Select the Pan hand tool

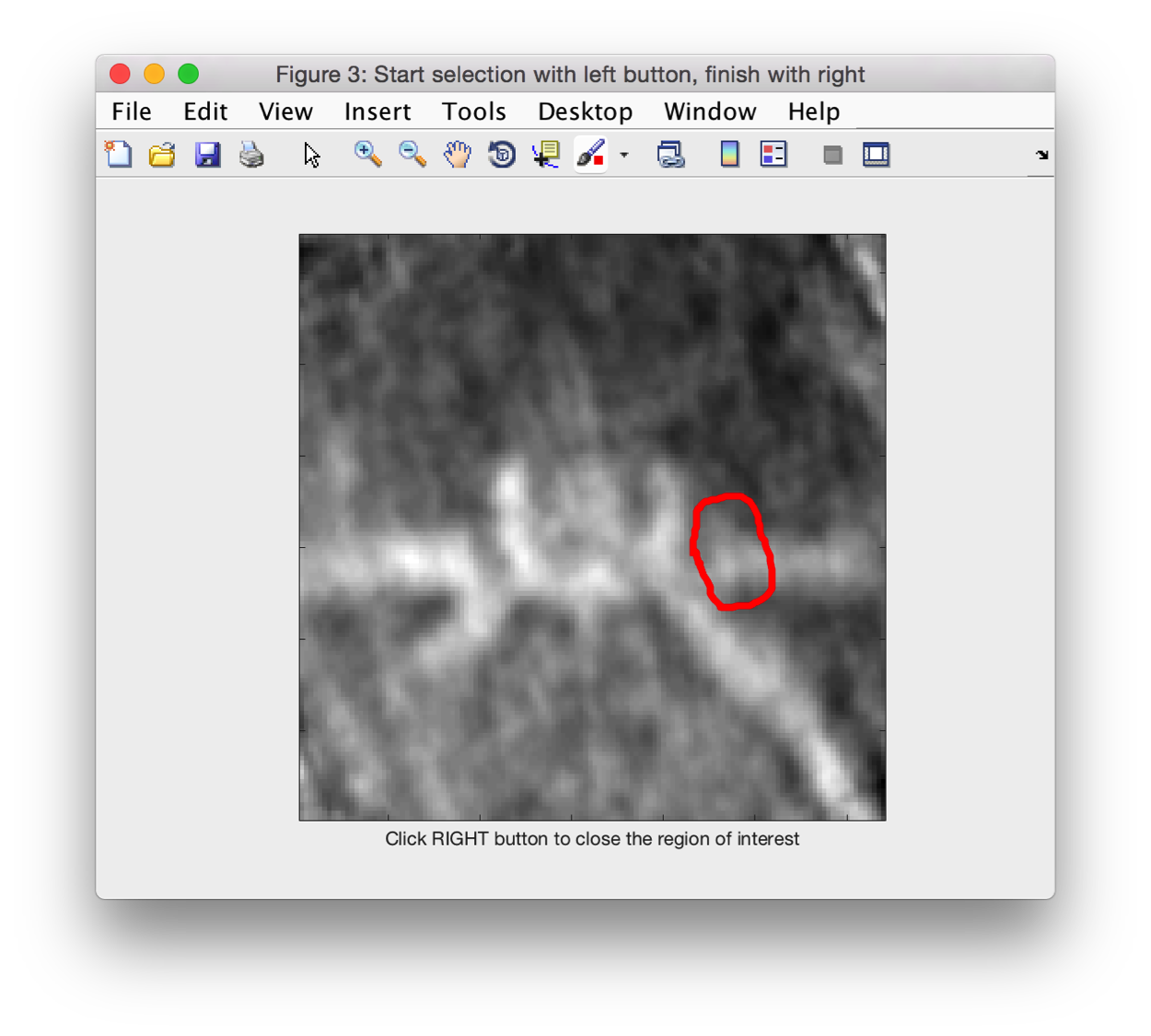[457, 154]
